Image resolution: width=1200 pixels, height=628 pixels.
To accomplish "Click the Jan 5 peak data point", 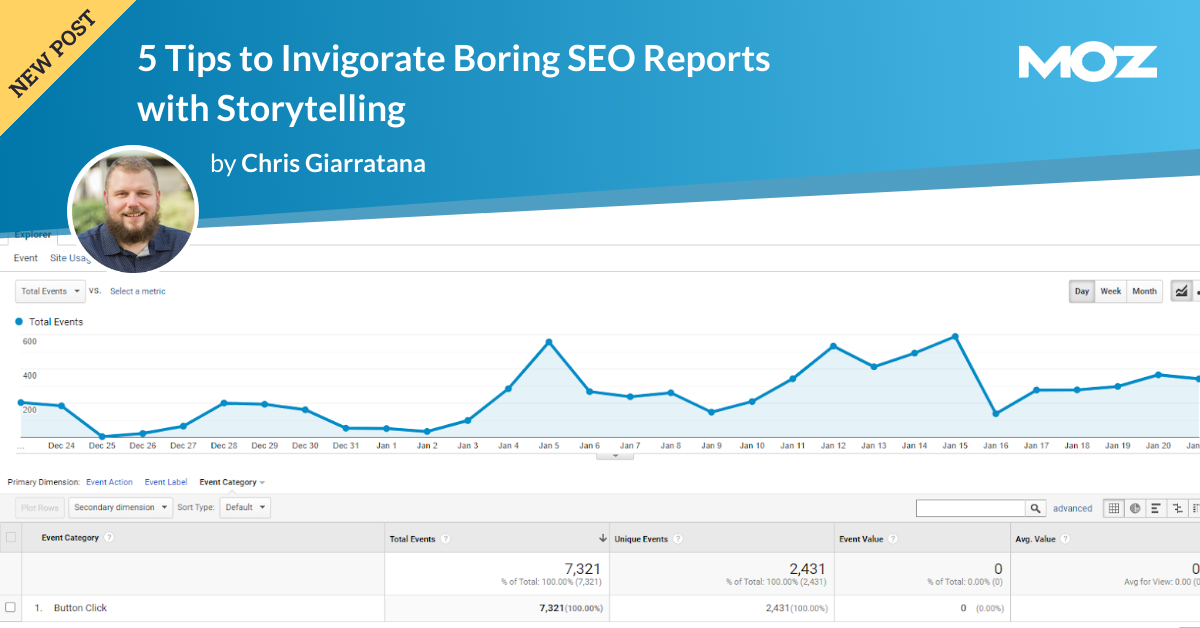I will coord(549,342).
